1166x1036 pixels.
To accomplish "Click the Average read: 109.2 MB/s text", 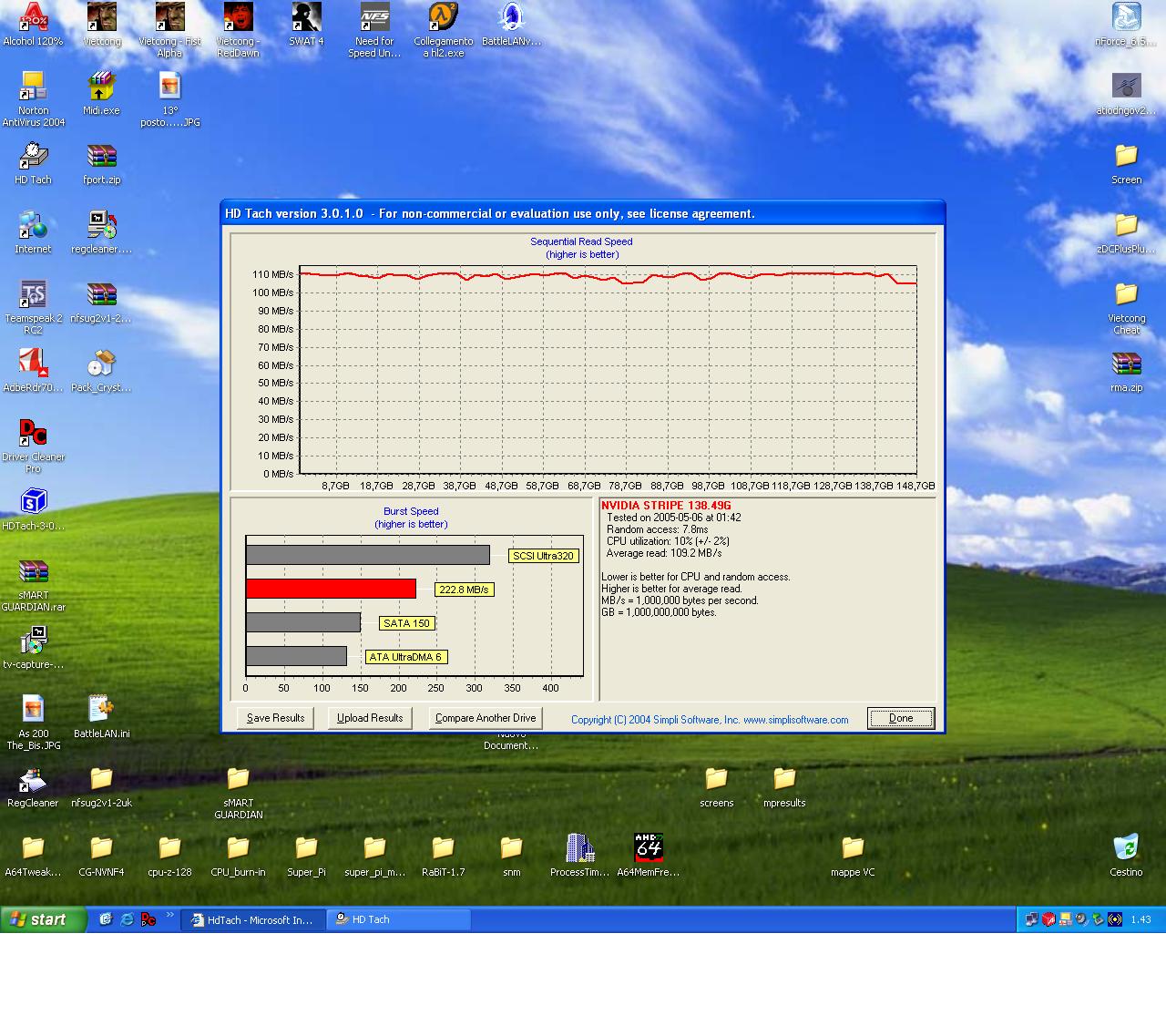I will (x=664, y=553).
